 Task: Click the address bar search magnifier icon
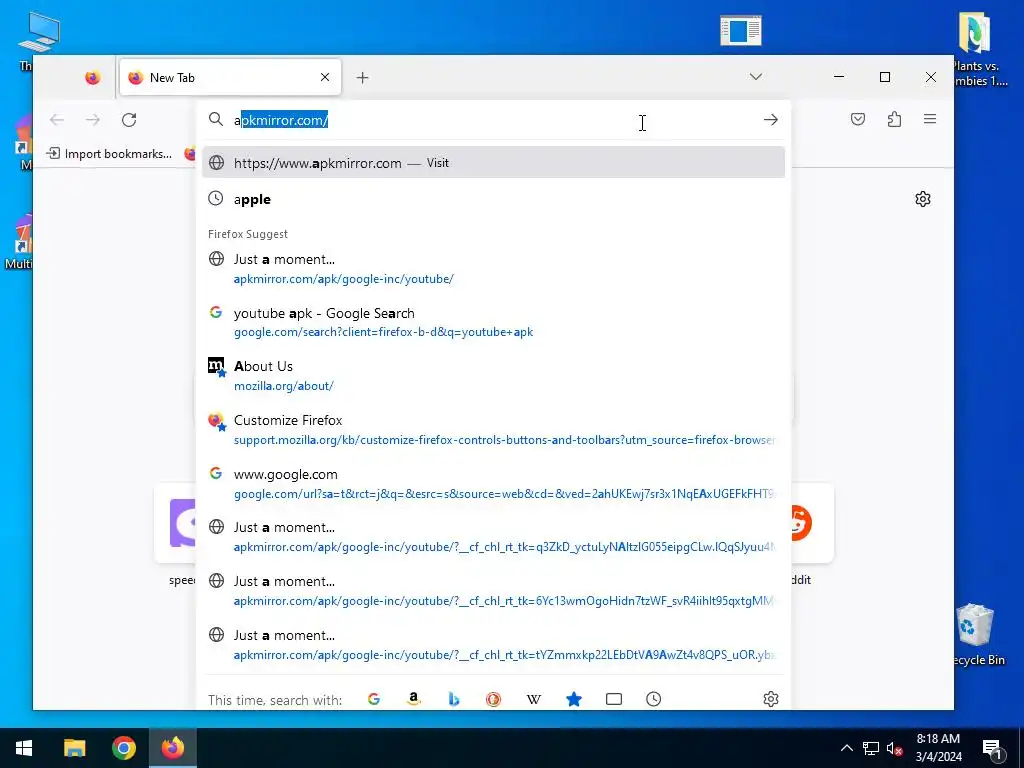point(216,120)
